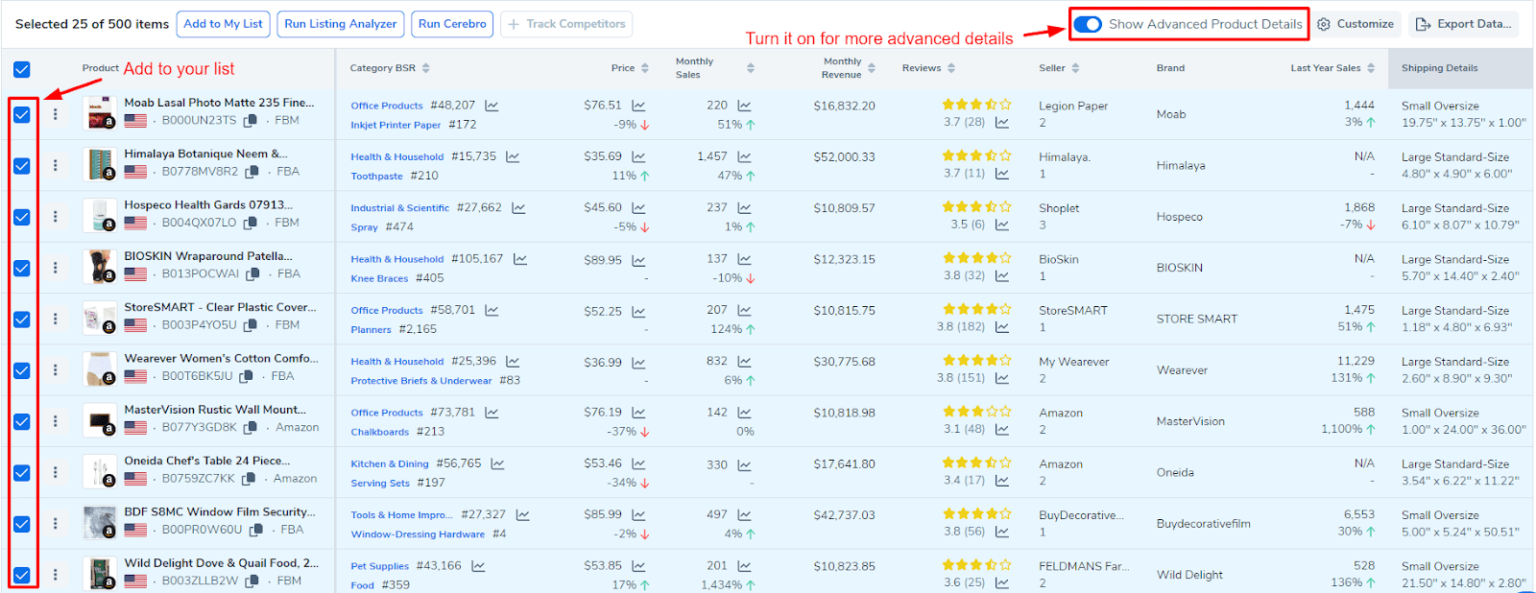Image resolution: width=1536 pixels, height=593 pixels.
Task: Open the Inkjet Printer Paper subcategory link
Action: pyautogui.click(x=396, y=125)
